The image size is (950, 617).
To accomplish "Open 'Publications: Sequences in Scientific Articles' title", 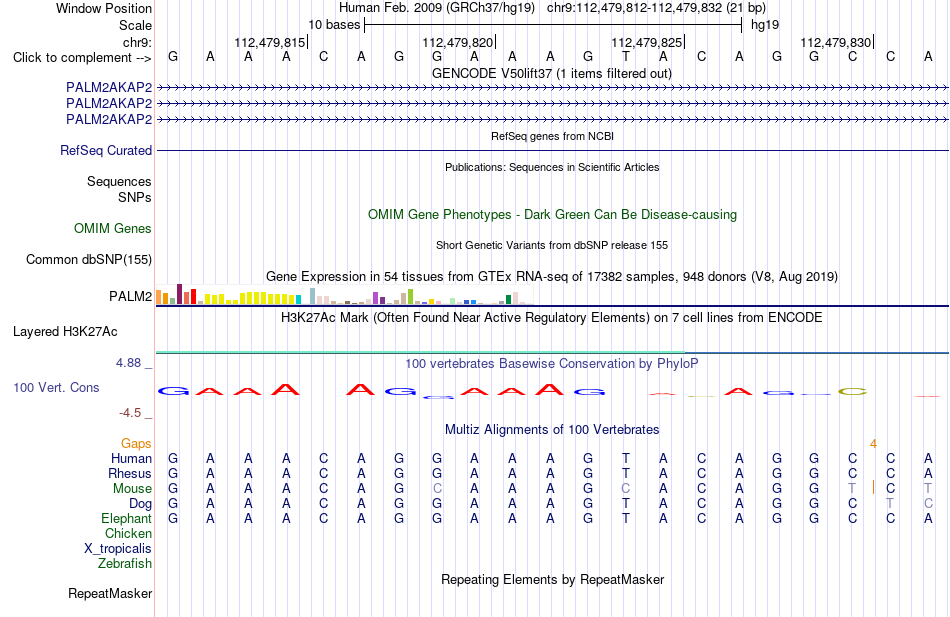I will coord(552,167).
